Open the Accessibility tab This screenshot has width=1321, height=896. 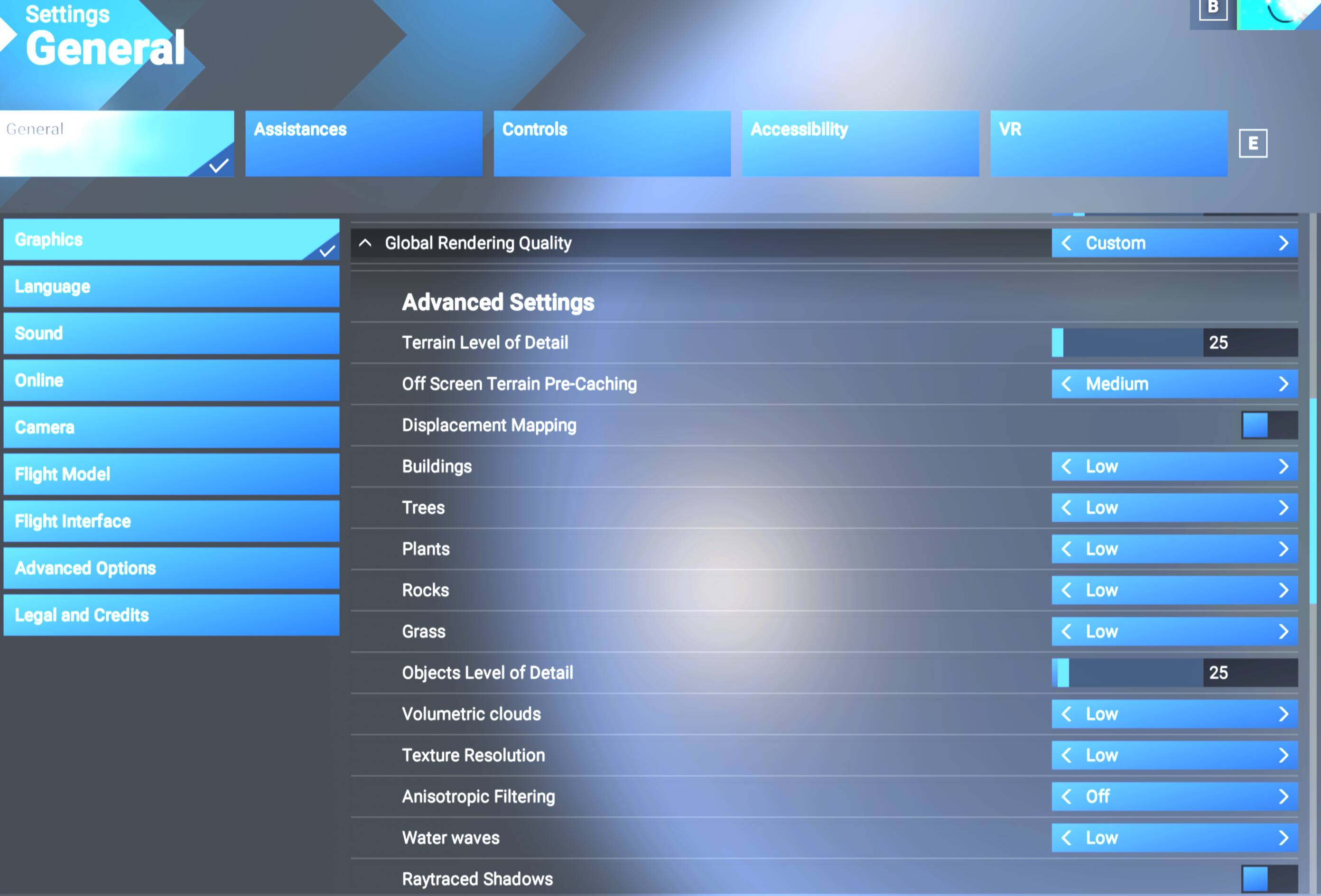tap(860, 143)
